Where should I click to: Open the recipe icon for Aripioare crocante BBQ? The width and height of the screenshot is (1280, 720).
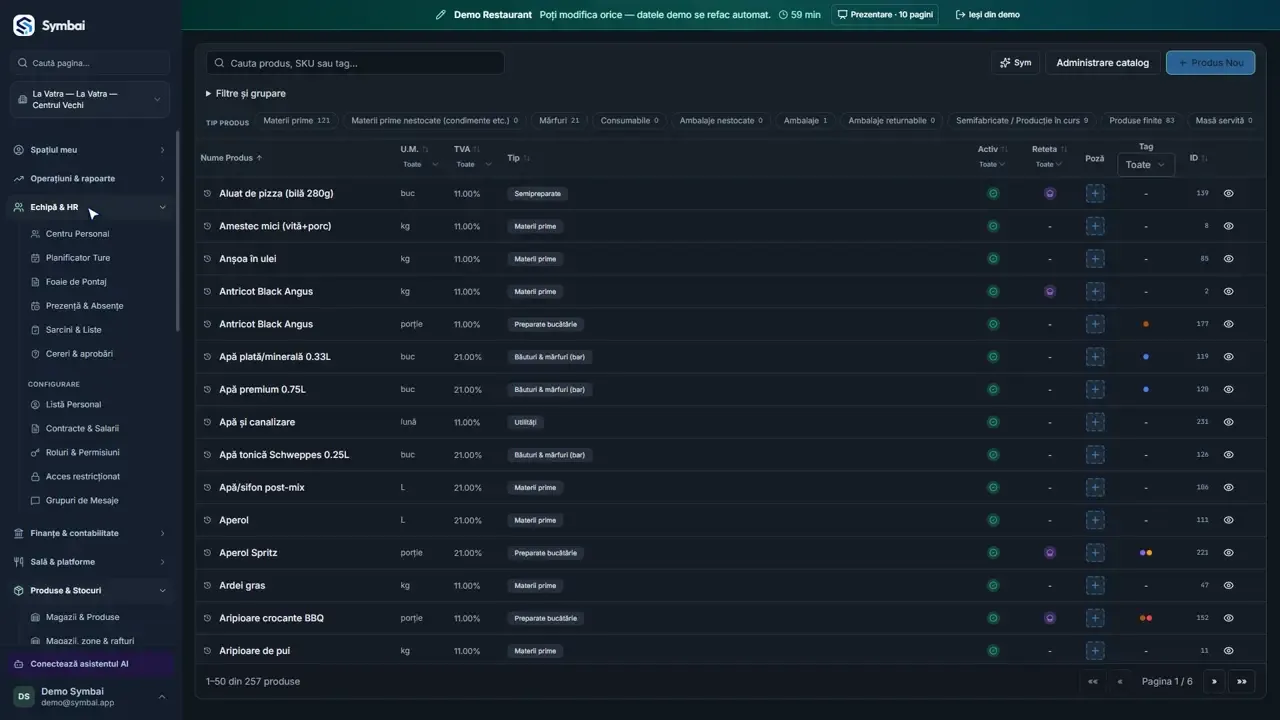click(x=1050, y=618)
